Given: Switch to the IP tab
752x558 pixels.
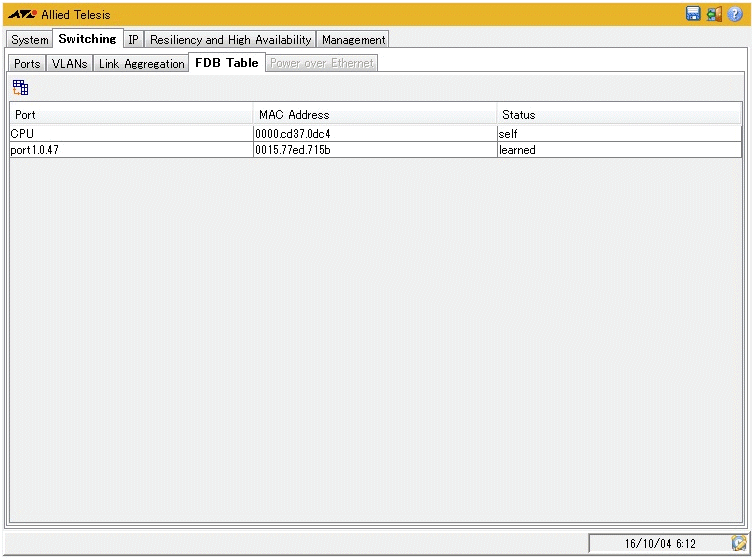Looking at the screenshot, I should 133,40.
